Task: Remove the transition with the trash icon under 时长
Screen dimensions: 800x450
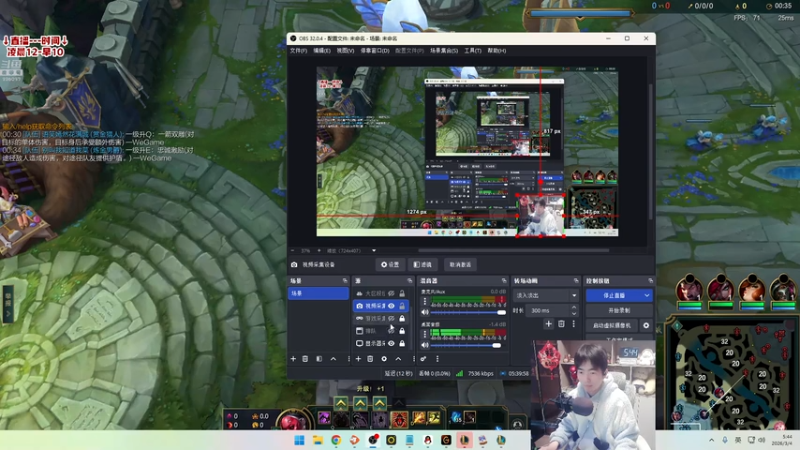Action: tap(561, 324)
